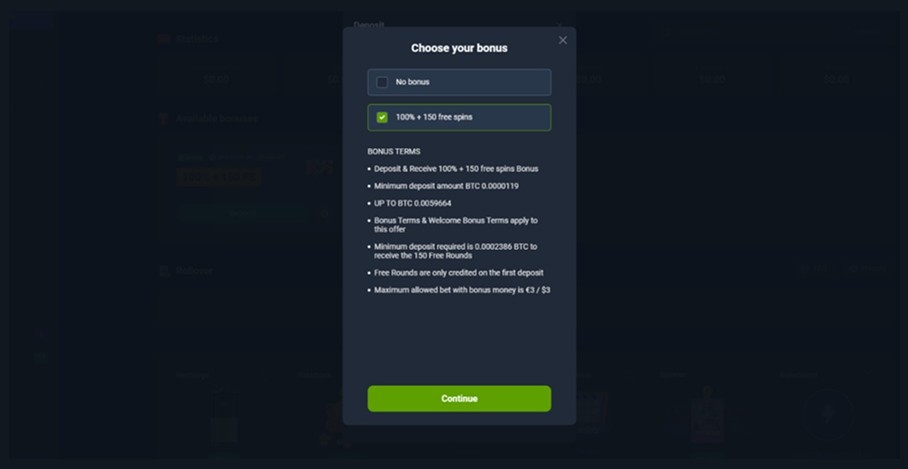This screenshot has width=908, height=469.
Task: Close the Choose your bonus dialog
Action: click(562, 40)
